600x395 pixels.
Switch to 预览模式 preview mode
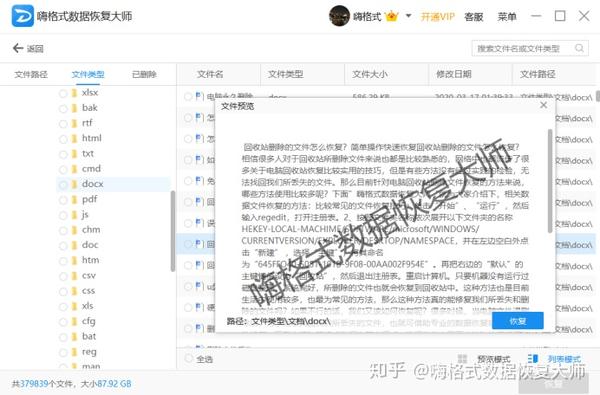[494, 359]
